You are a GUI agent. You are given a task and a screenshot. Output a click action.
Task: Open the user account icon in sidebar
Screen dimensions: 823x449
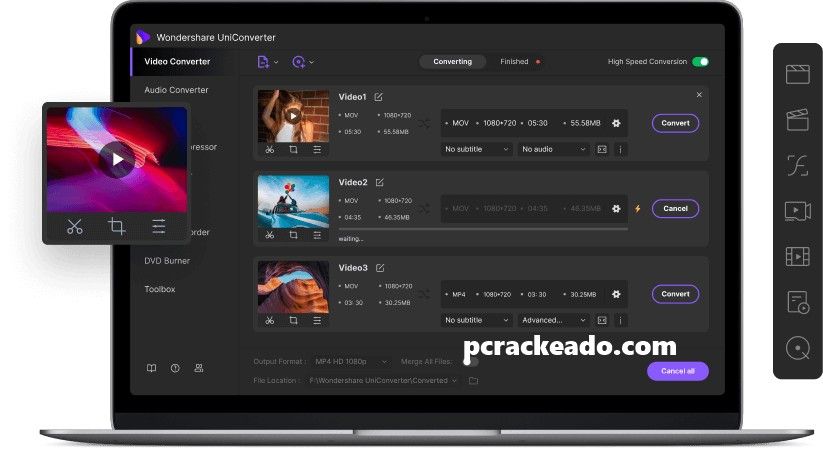(199, 368)
